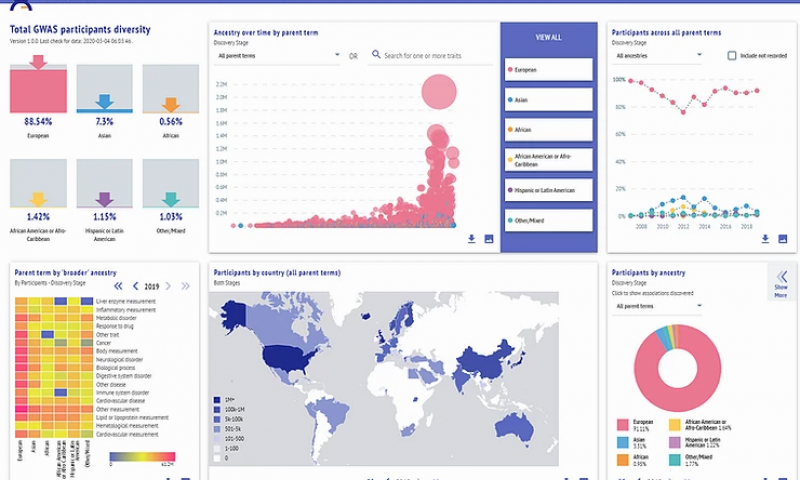Viewport: 800px width, 480px height.
Task: Click the Liver enzyme measurement heatmap row label
Action: [x=126, y=301]
